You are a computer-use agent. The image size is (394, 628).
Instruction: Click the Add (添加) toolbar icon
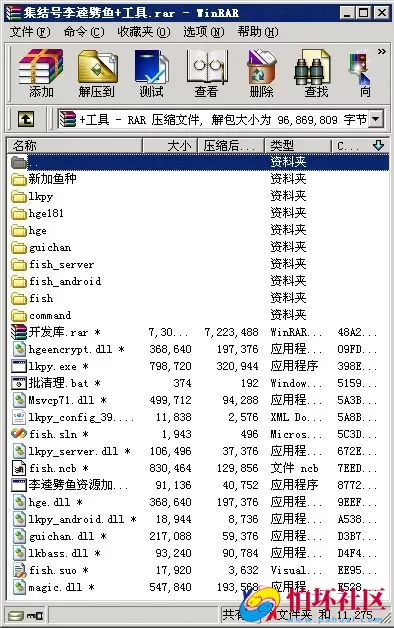pos(41,73)
